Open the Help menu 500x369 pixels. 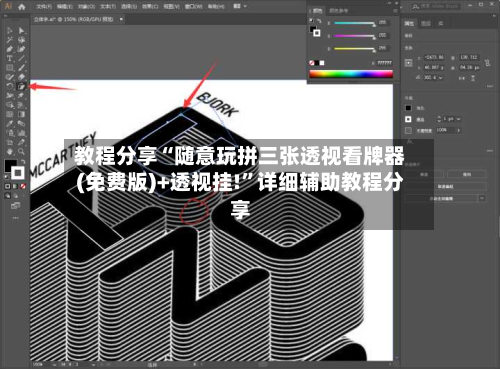pos(216,6)
